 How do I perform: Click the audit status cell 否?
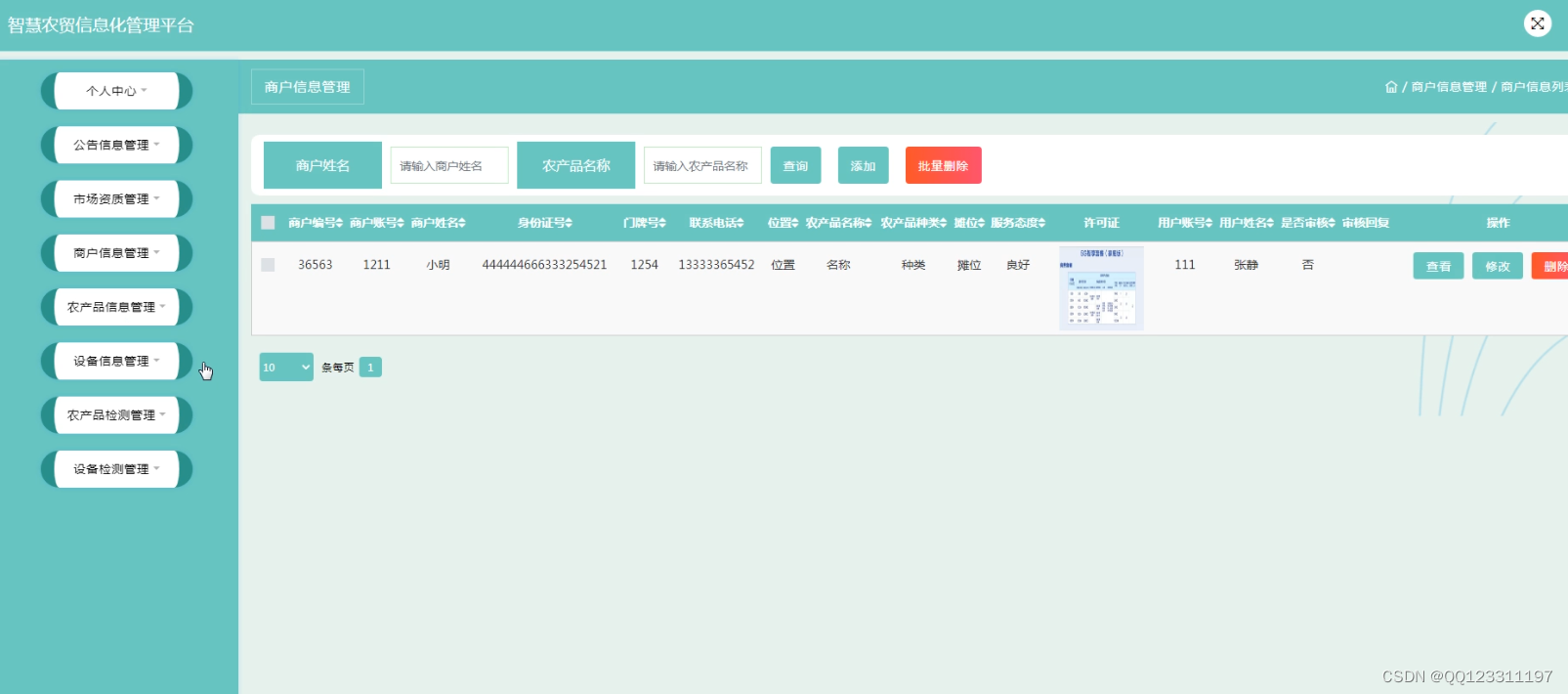tap(1308, 265)
